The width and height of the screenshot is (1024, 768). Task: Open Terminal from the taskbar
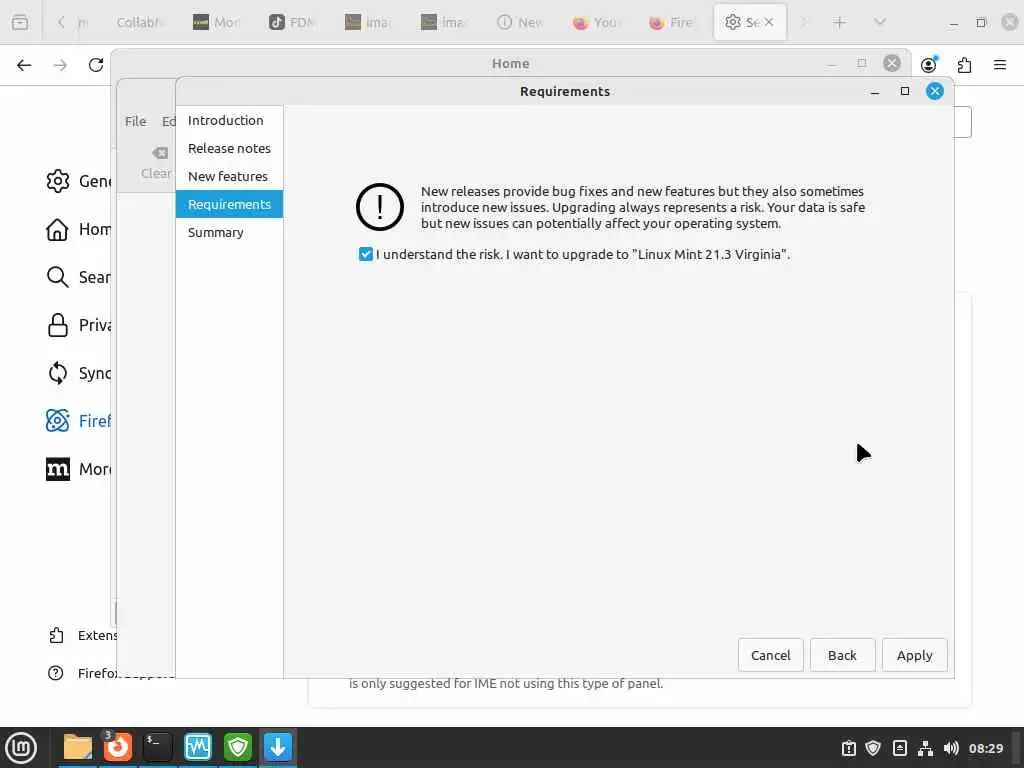click(157, 747)
